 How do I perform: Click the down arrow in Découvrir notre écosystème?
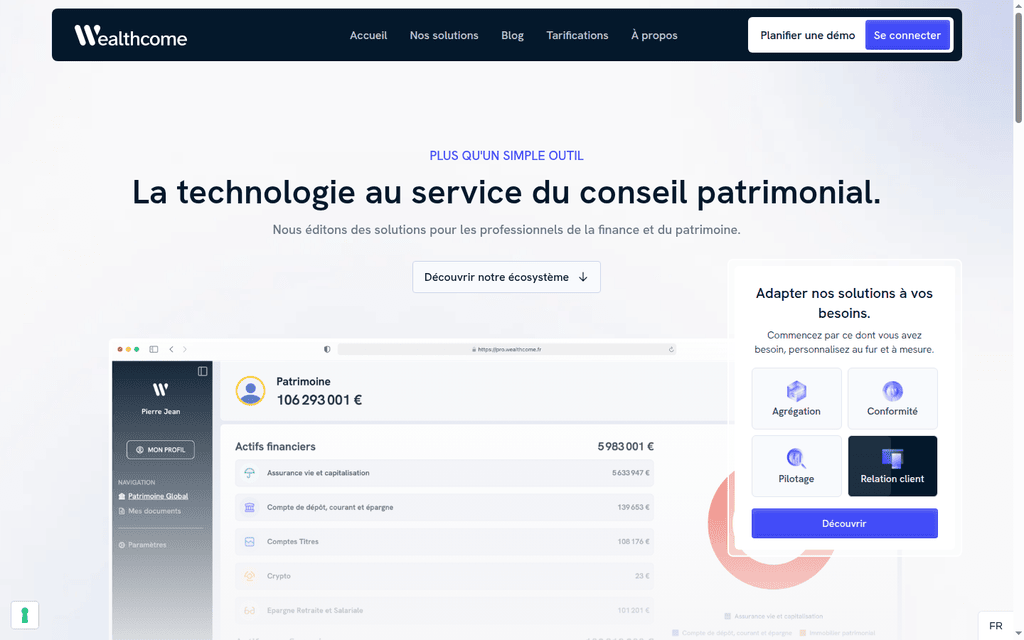coord(583,277)
